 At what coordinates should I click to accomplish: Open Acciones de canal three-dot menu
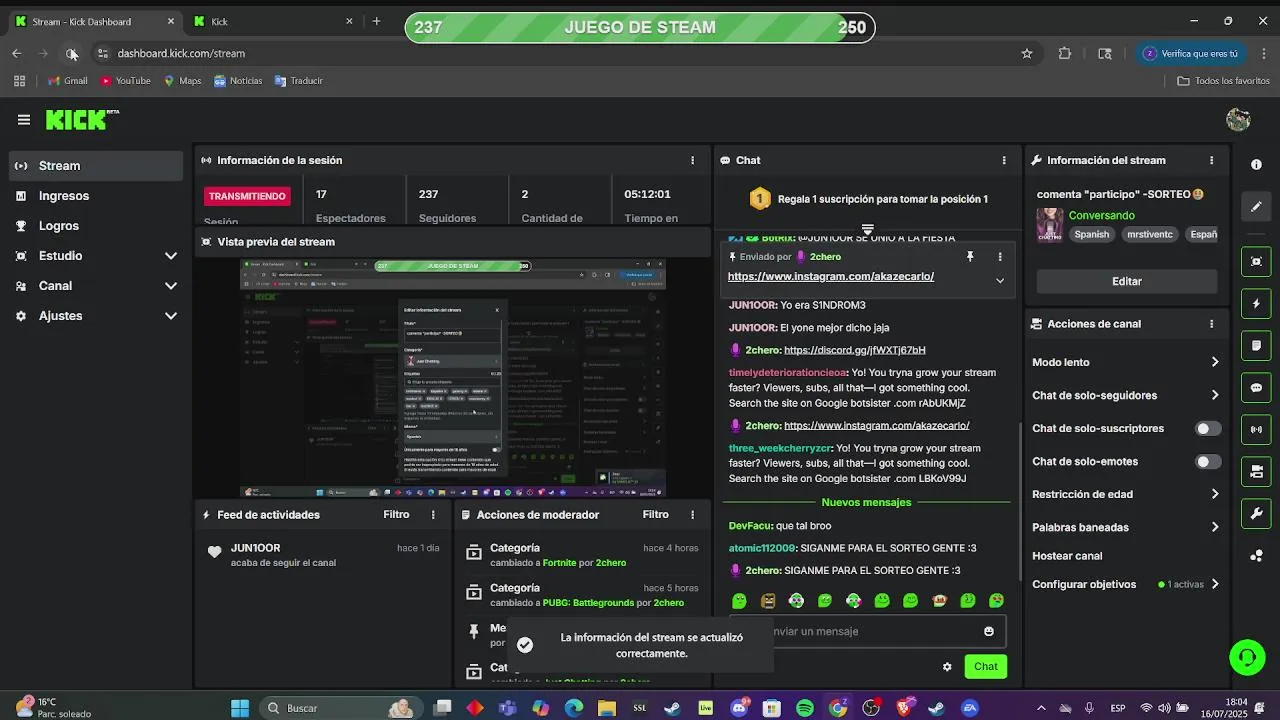point(1211,324)
